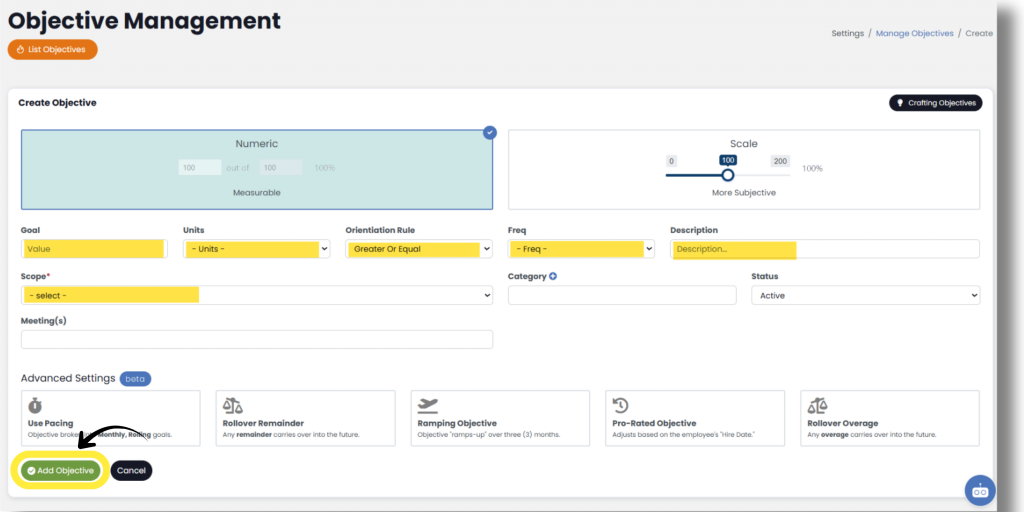Click the Scale slider handle at 100
Image resolution: width=1024 pixels, height=512 pixels.
pos(728,175)
